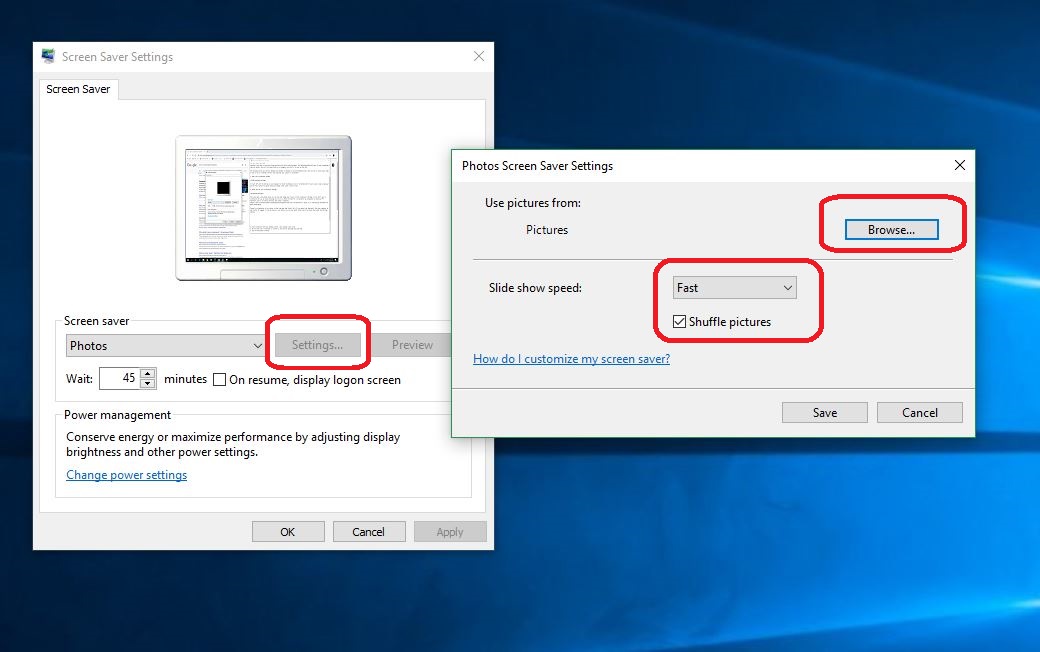The width and height of the screenshot is (1040, 652).
Task: Switch to the Screen Saver tab
Action: coord(78,89)
